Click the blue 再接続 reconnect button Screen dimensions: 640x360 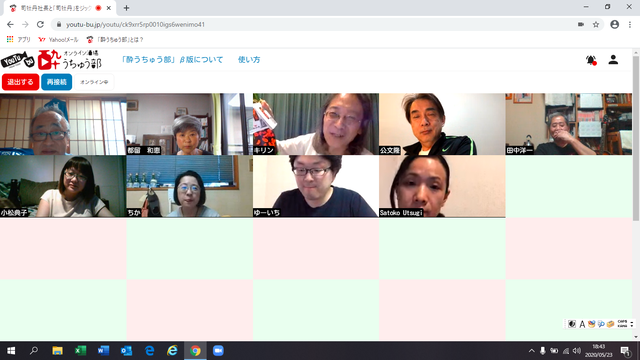click(x=56, y=82)
